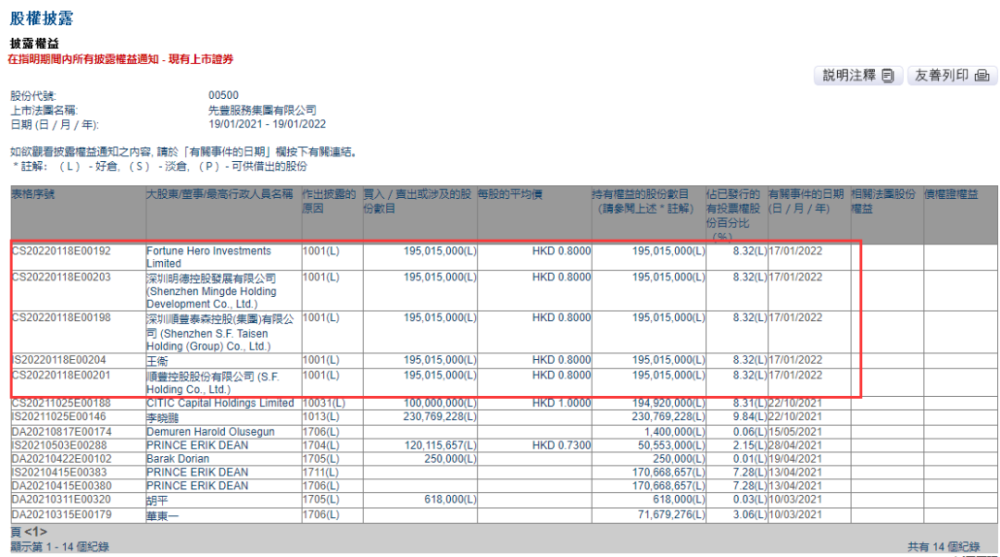Open form DA20210415E00380
Viewport: 1000px width, 557px height.
click(x=62, y=486)
